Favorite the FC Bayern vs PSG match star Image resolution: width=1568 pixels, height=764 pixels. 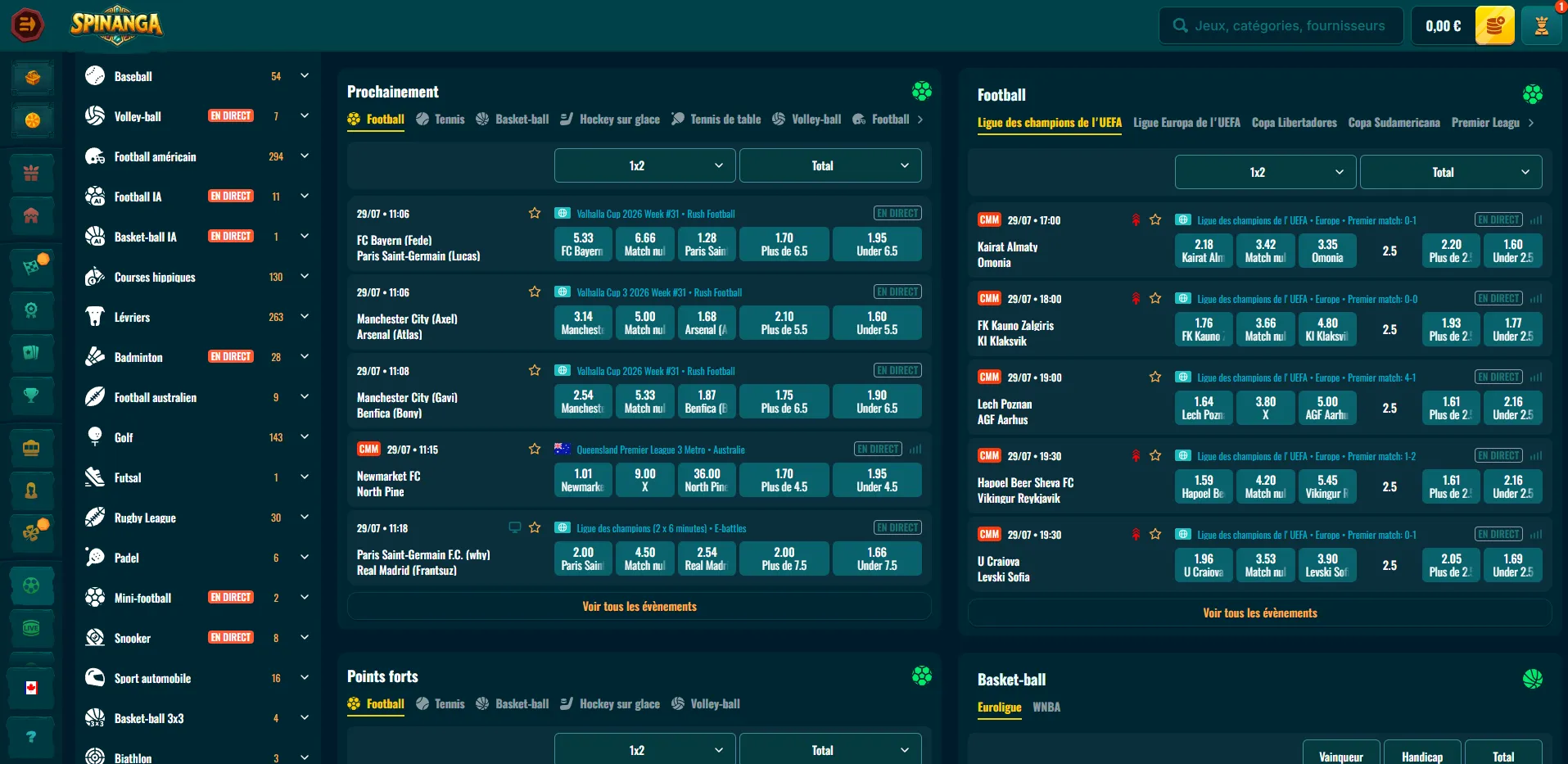(x=535, y=213)
